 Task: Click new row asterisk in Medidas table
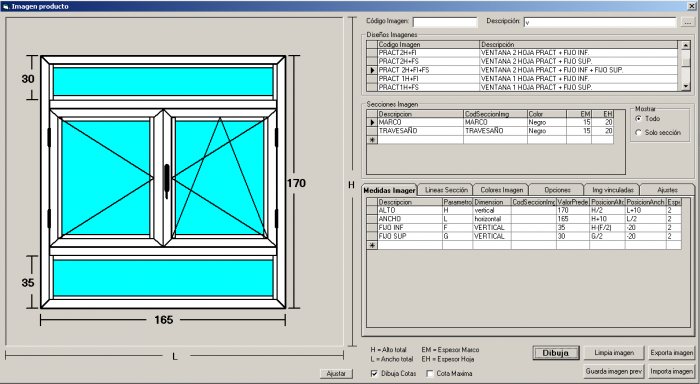pyautogui.click(x=372, y=245)
